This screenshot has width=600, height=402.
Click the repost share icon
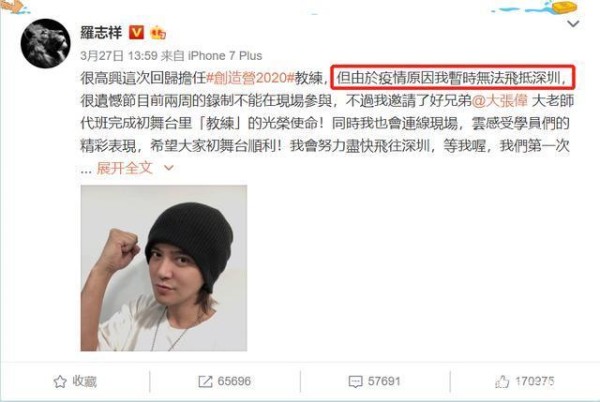(x=205, y=381)
